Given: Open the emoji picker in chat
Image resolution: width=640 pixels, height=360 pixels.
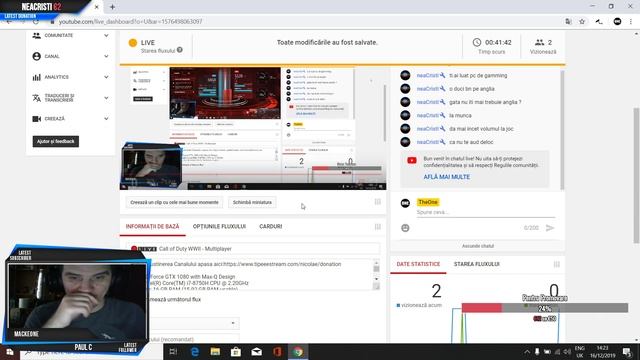Looking at the screenshot, I should coord(405,228).
